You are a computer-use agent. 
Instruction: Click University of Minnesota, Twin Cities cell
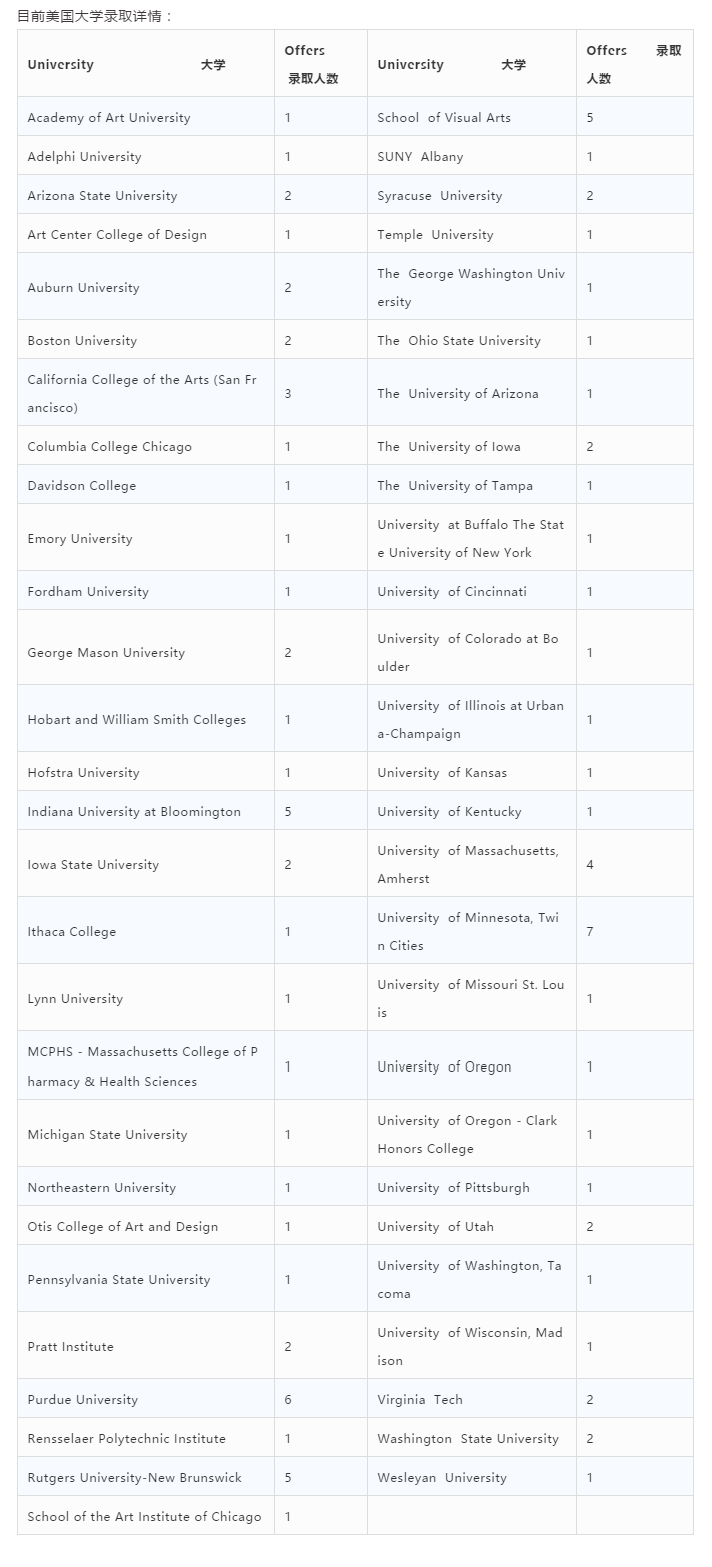click(x=472, y=931)
